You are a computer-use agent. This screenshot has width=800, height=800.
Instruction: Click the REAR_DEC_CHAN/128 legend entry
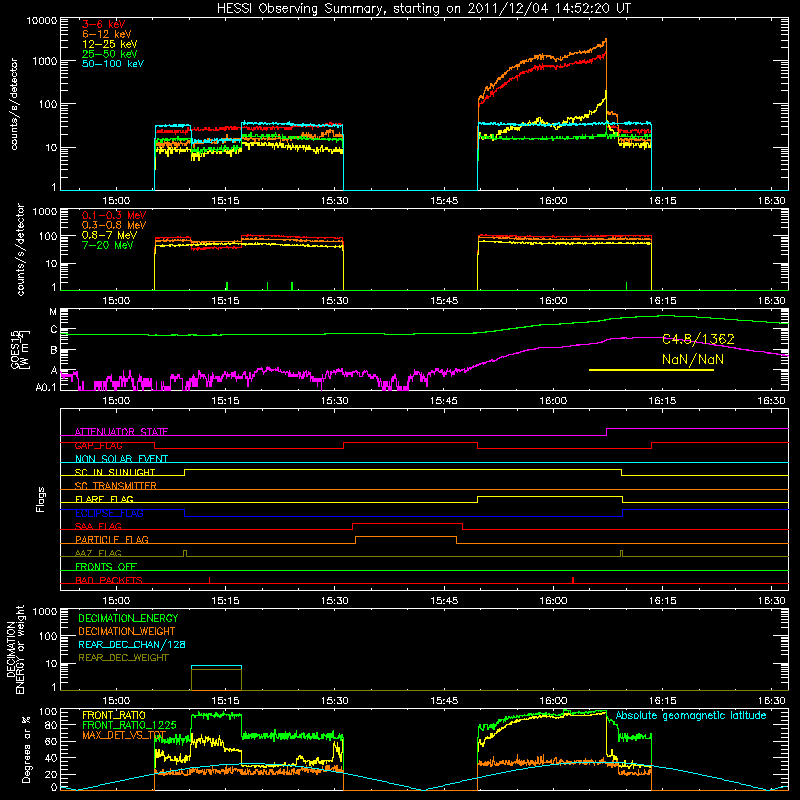tap(132, 645)
